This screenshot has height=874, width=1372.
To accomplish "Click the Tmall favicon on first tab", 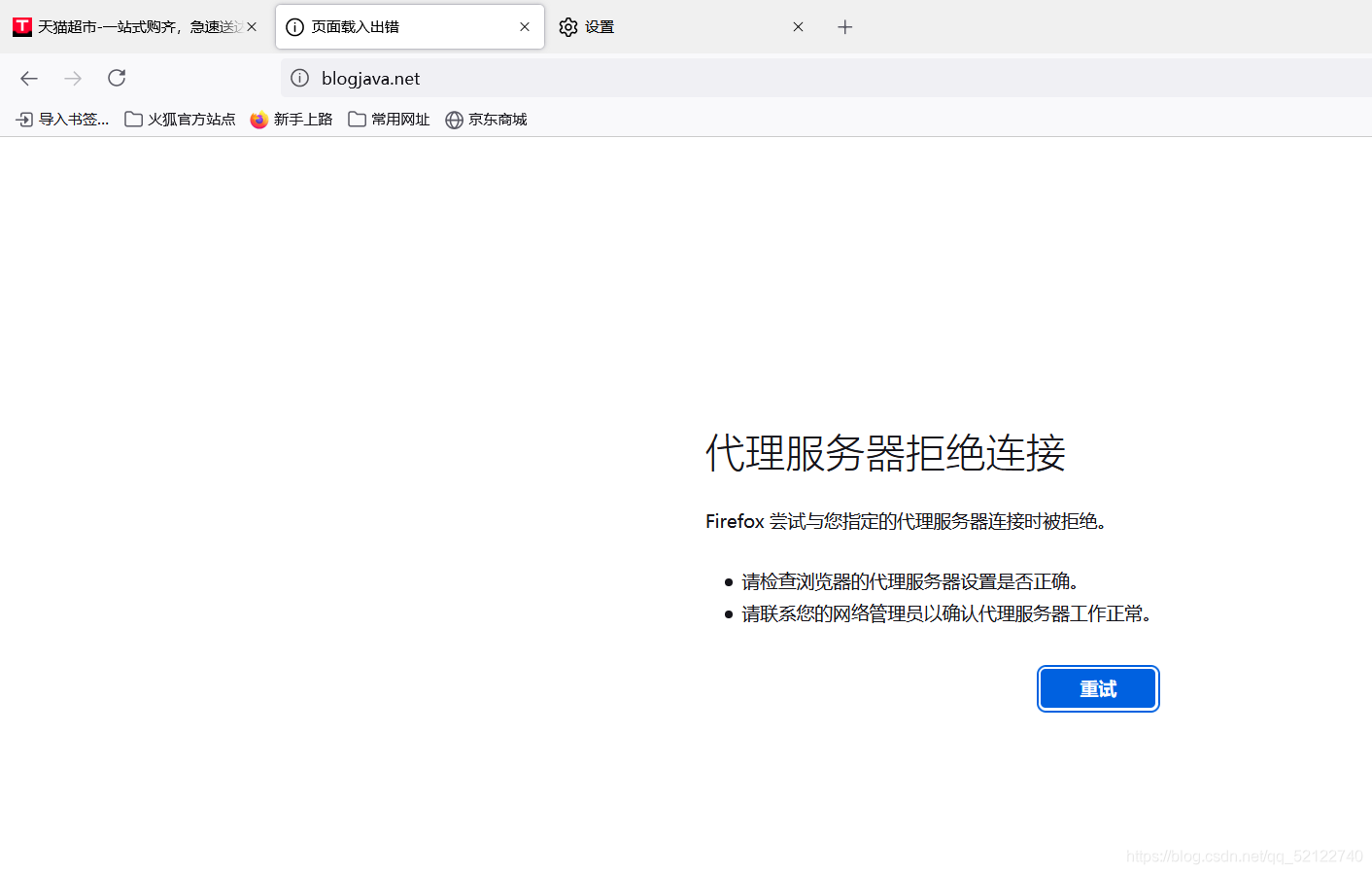I will 22,27.
